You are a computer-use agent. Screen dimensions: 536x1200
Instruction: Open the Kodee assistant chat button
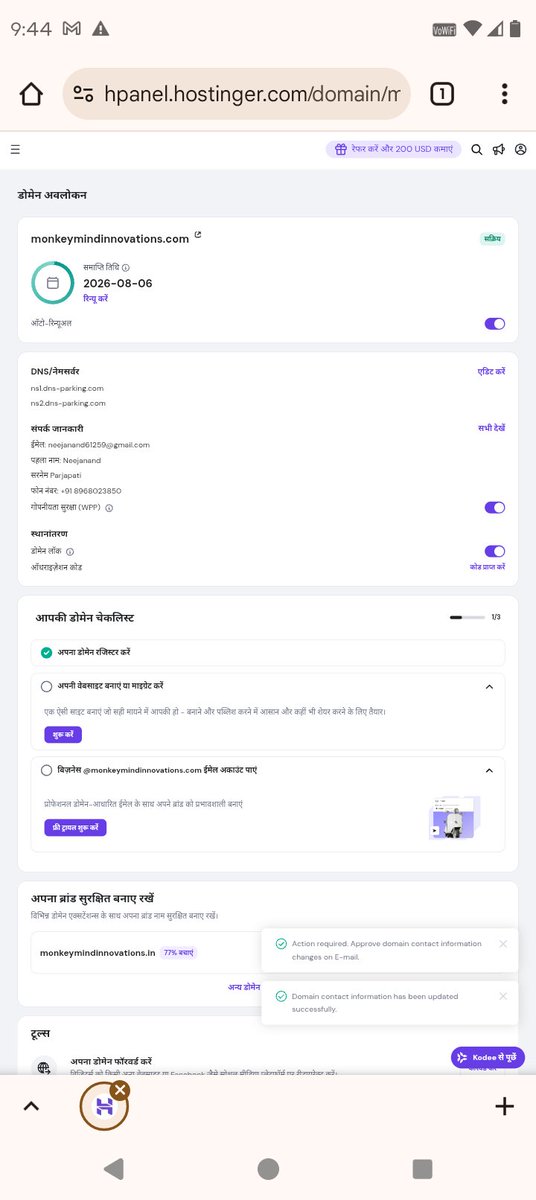487,1057
